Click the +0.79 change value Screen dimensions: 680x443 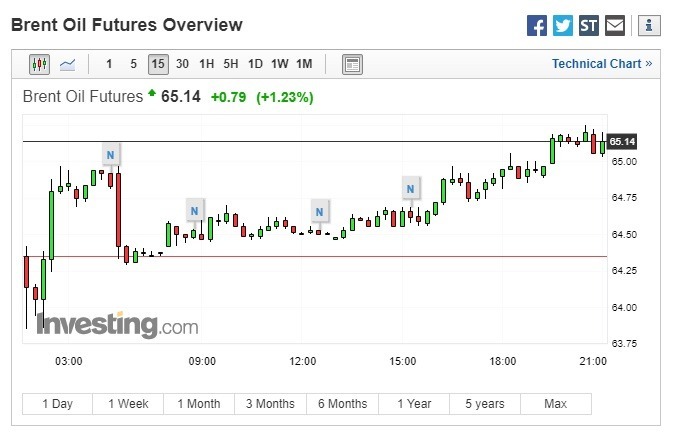coord(228,97)
